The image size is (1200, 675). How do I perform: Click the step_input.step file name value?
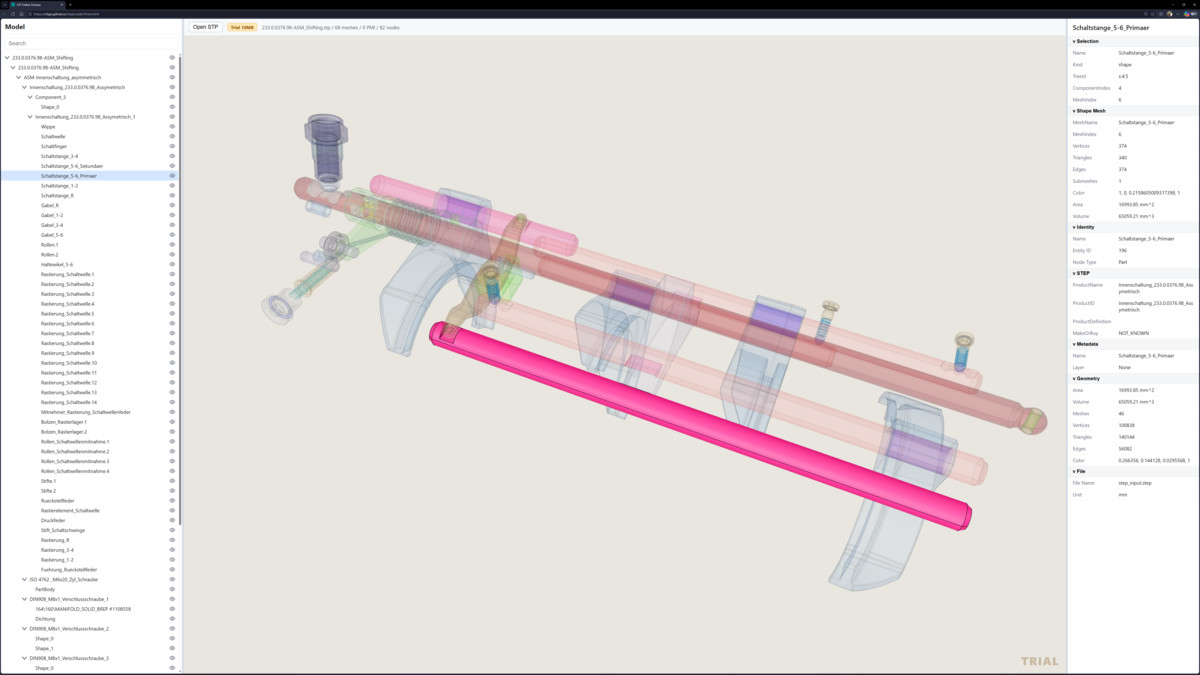coord(1135,483)
